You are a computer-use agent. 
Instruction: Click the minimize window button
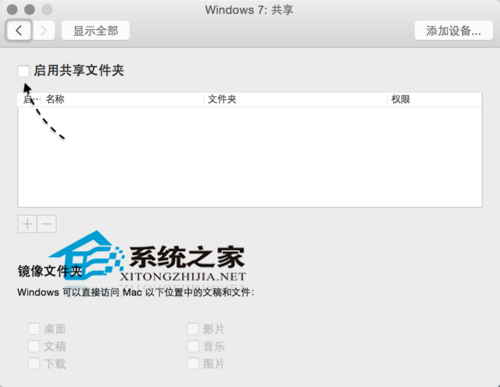pyautogui.click(x=30, y=9)
